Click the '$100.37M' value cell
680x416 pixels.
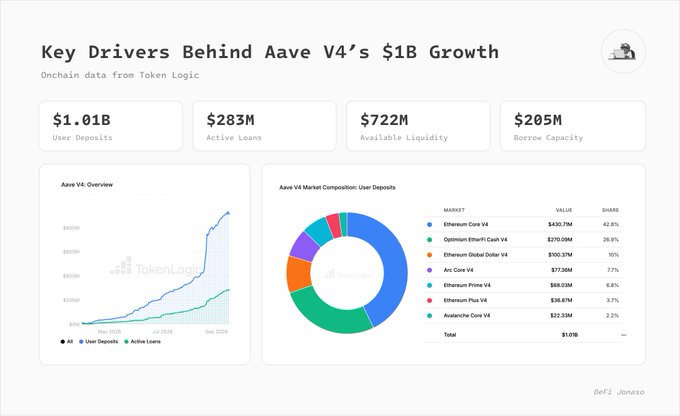(x=560, y=255)
